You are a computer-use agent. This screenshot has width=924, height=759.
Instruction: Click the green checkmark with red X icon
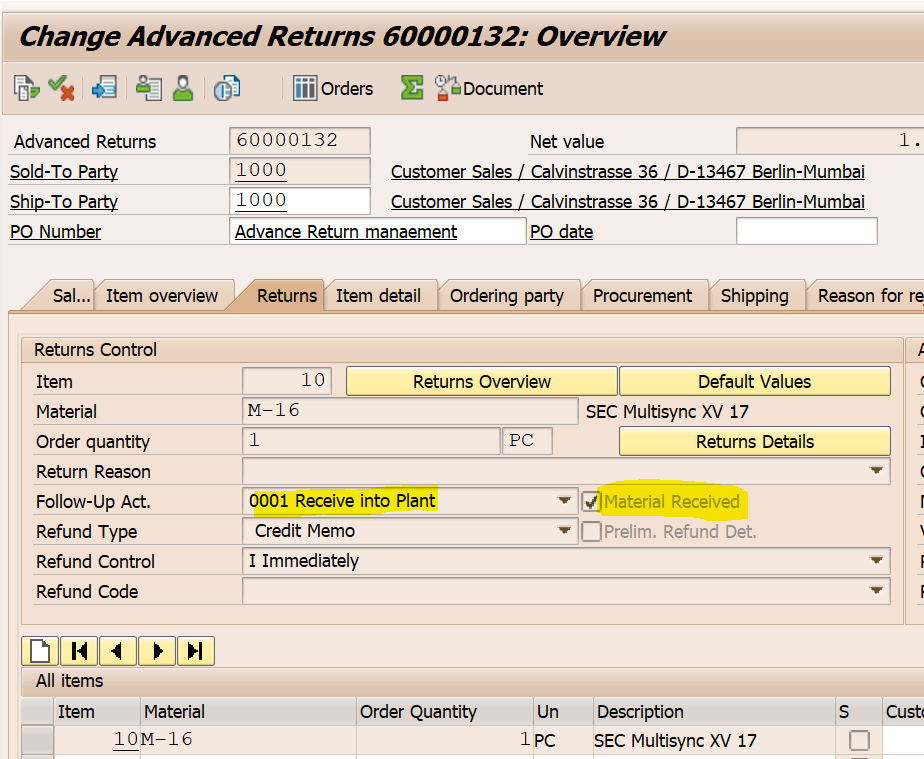(x=60, y=88)
